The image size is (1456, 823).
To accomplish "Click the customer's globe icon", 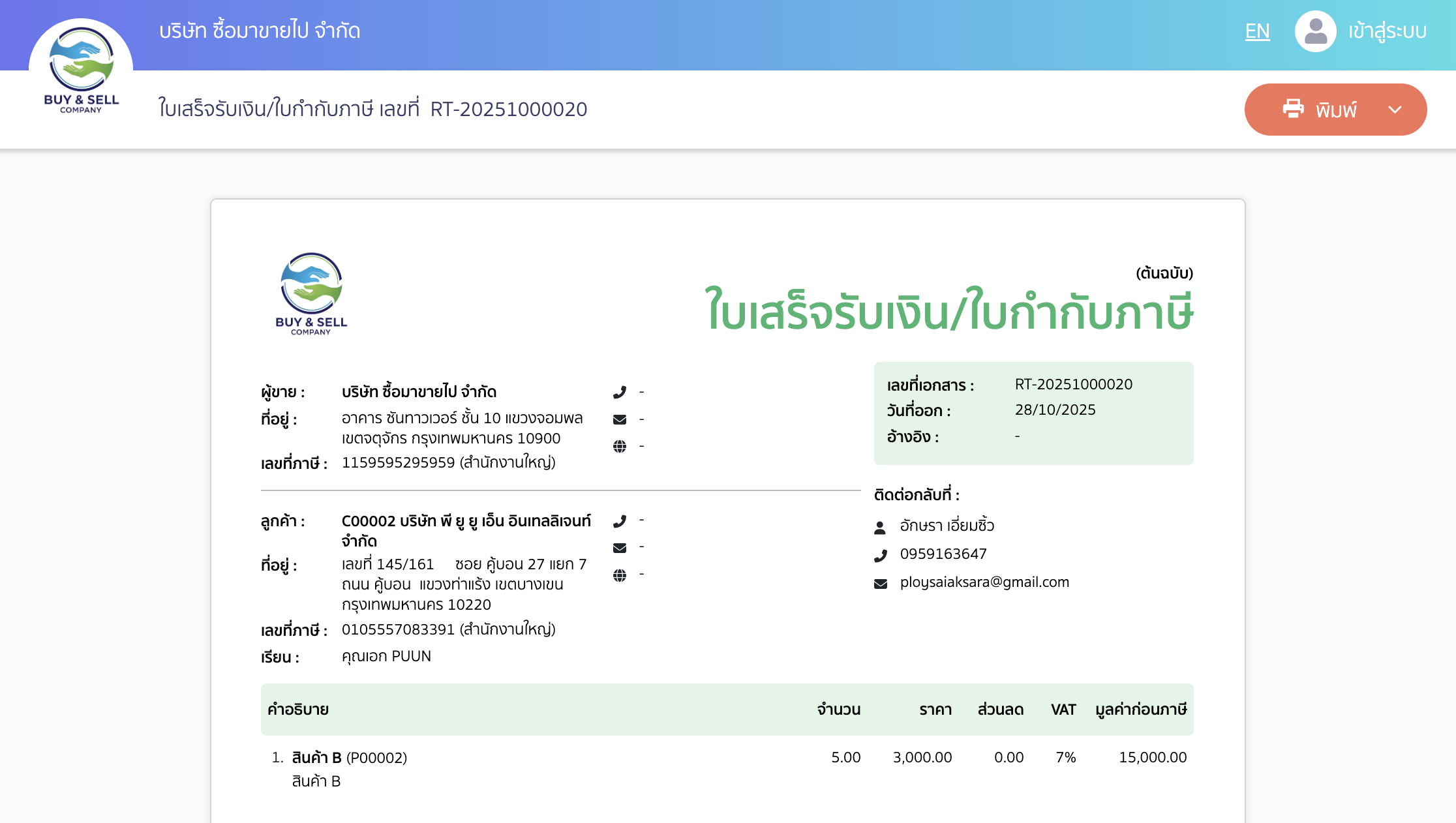I will 620,575.
